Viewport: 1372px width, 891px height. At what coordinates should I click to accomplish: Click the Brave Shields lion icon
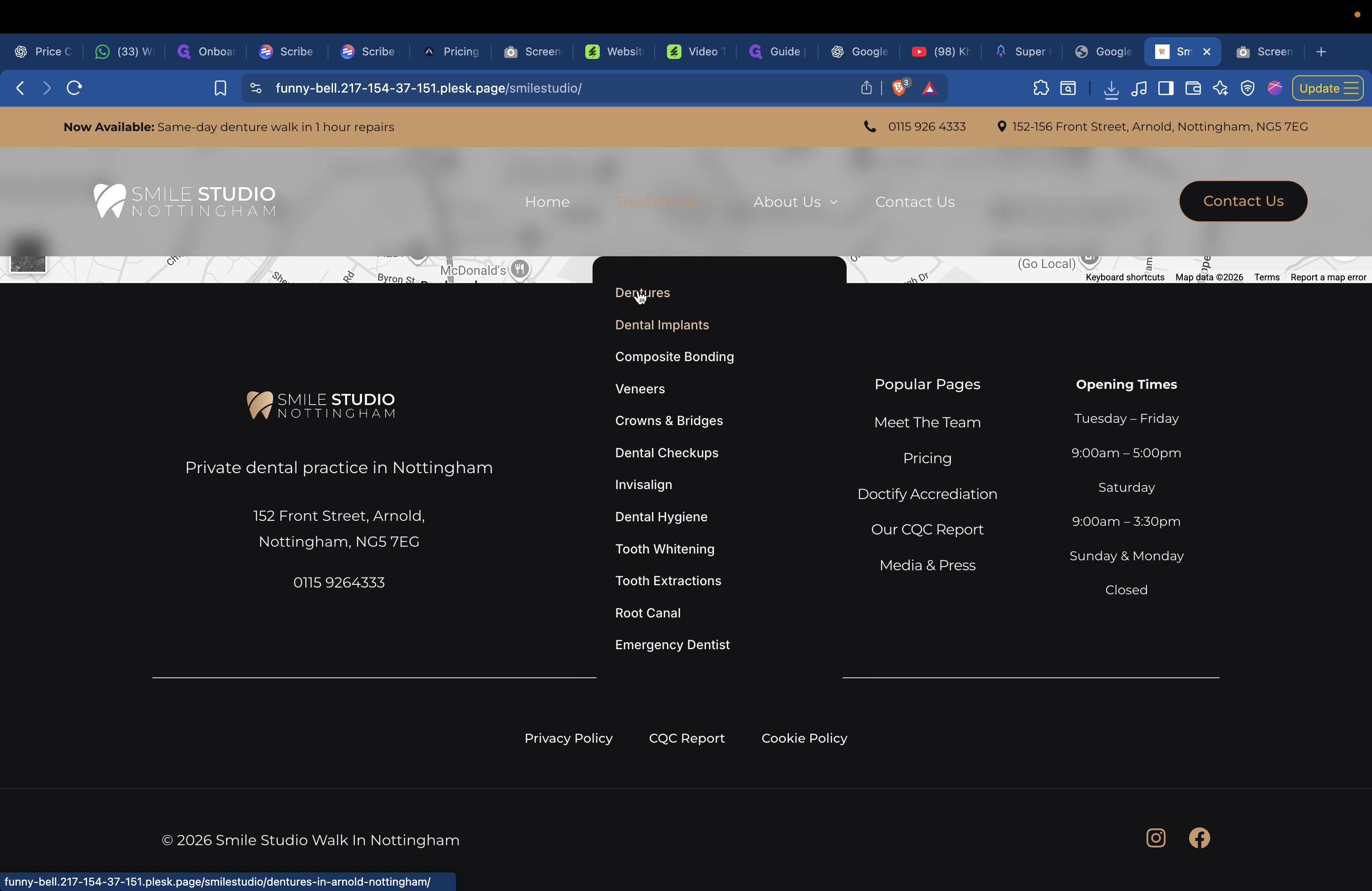pyautogui.click(x=898, y=88)
